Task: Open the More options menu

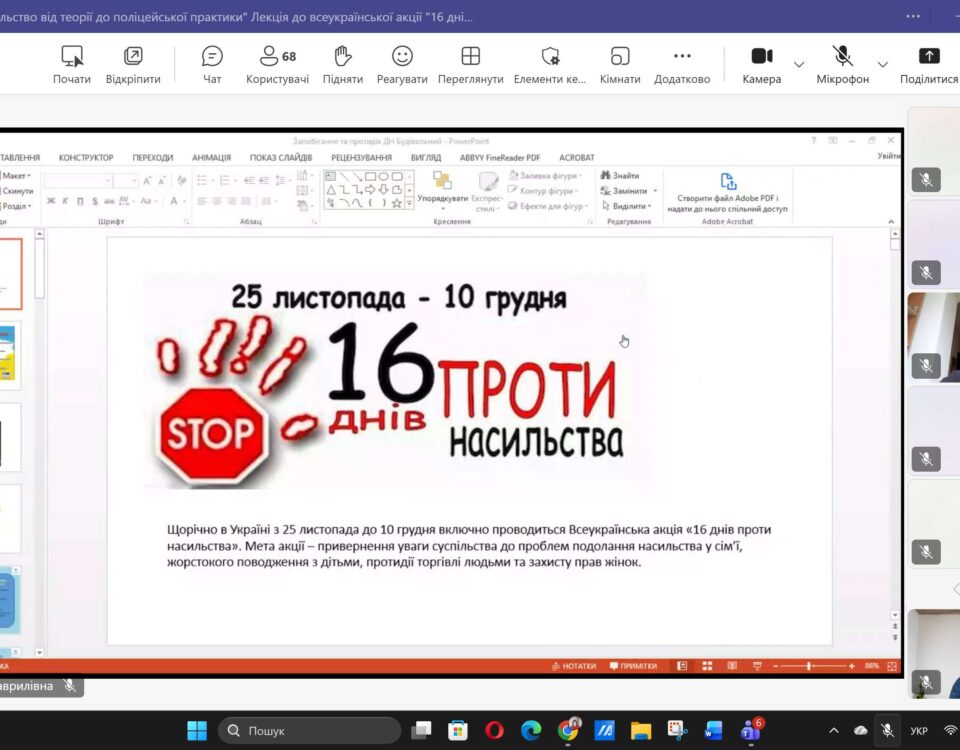Action: [x=682, y=64]
